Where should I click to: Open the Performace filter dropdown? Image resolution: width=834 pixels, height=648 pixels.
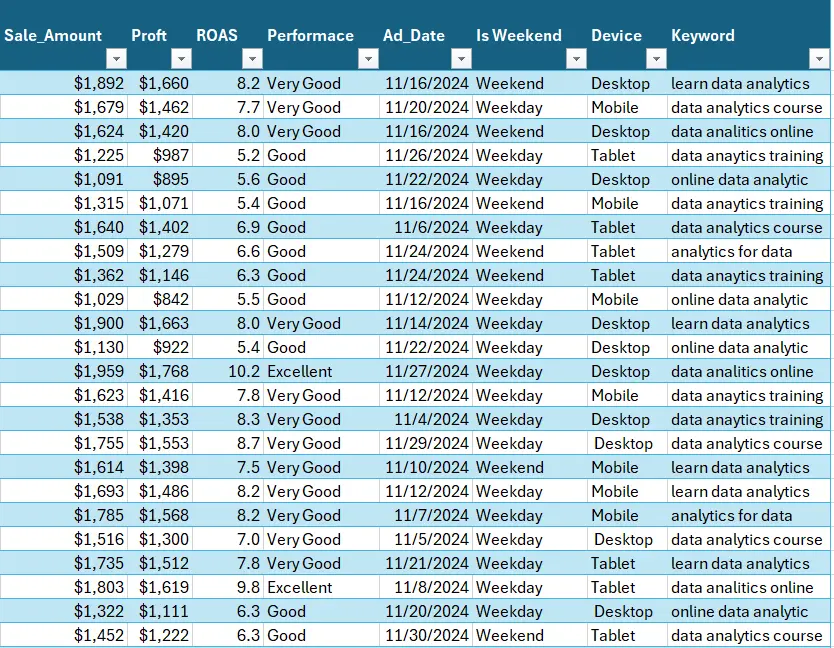pos(368,58)
